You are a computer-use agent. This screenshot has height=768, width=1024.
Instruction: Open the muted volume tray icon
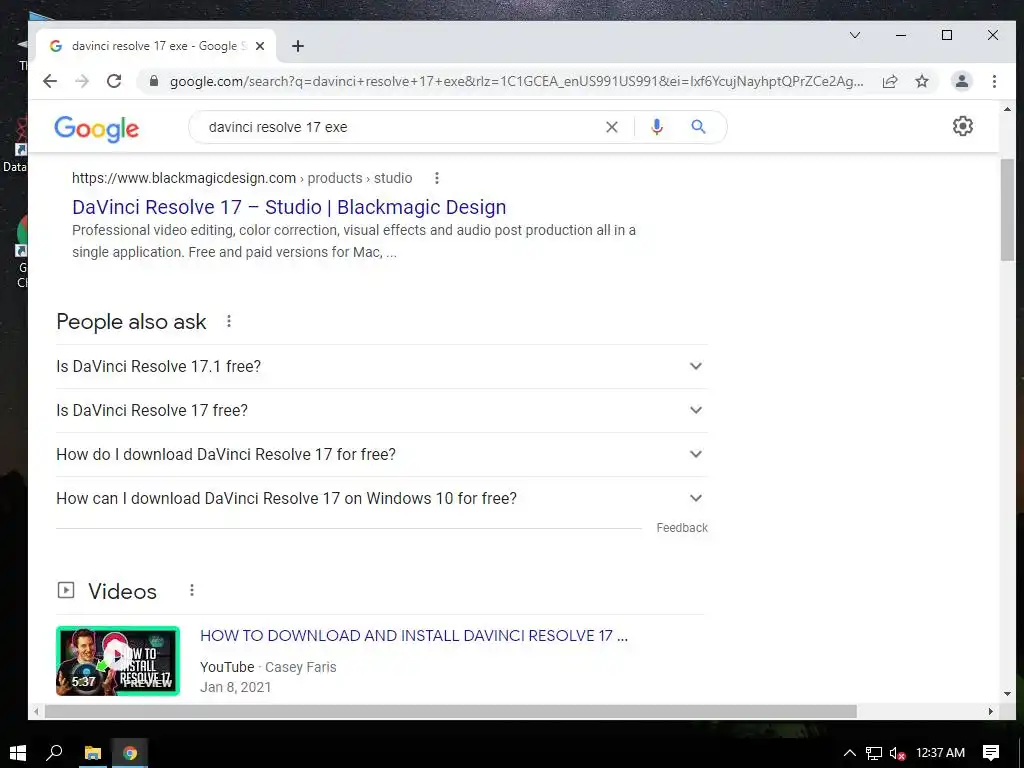[x=897, y=753]
